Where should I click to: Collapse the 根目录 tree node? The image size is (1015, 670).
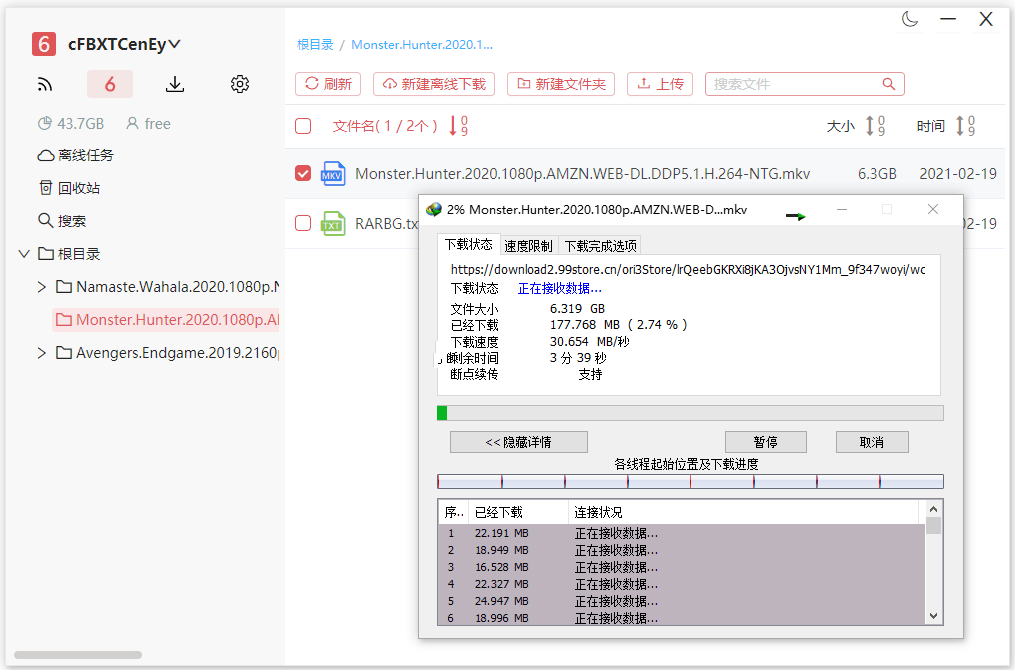pos(24,254)
